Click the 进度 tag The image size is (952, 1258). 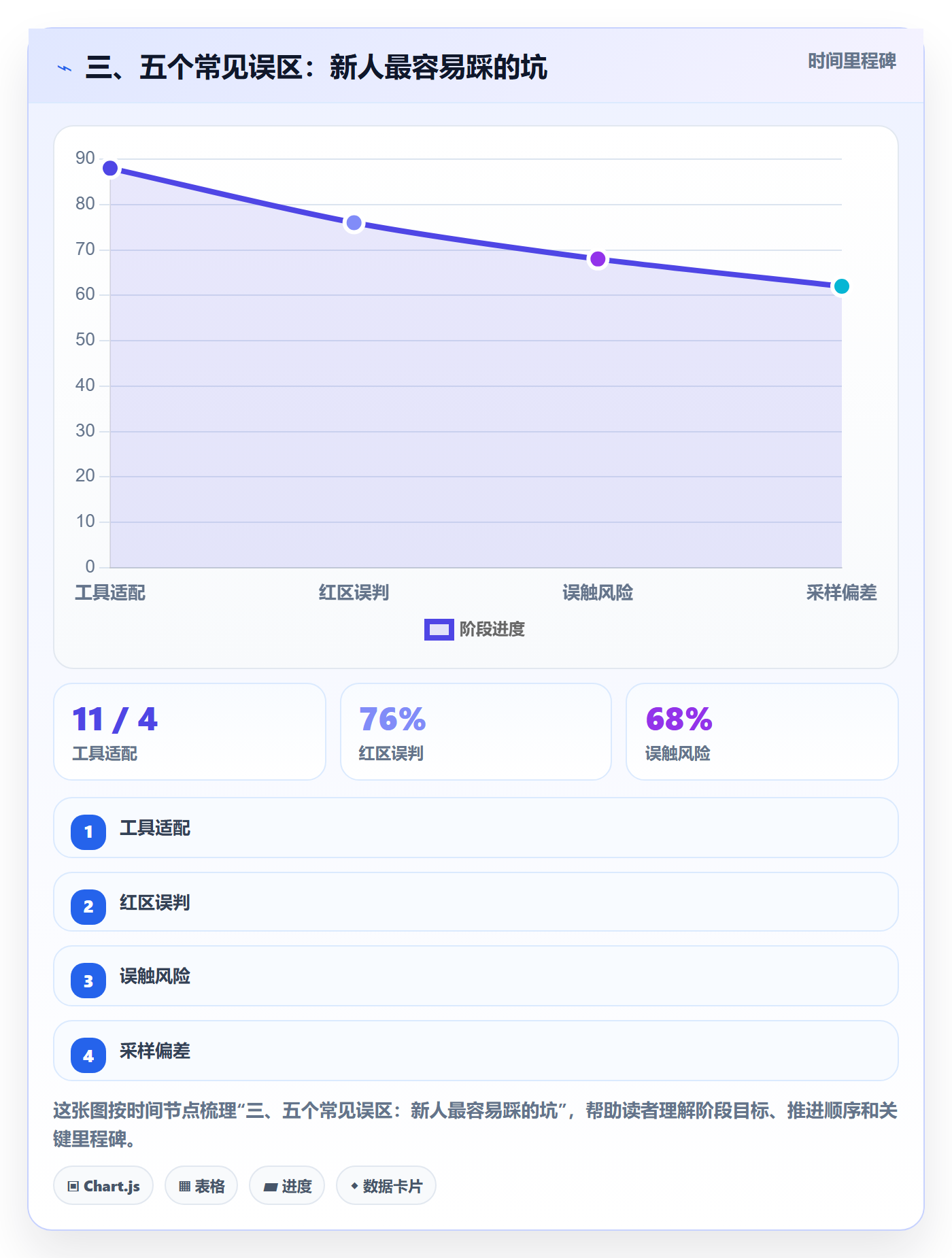(287, 1186)
